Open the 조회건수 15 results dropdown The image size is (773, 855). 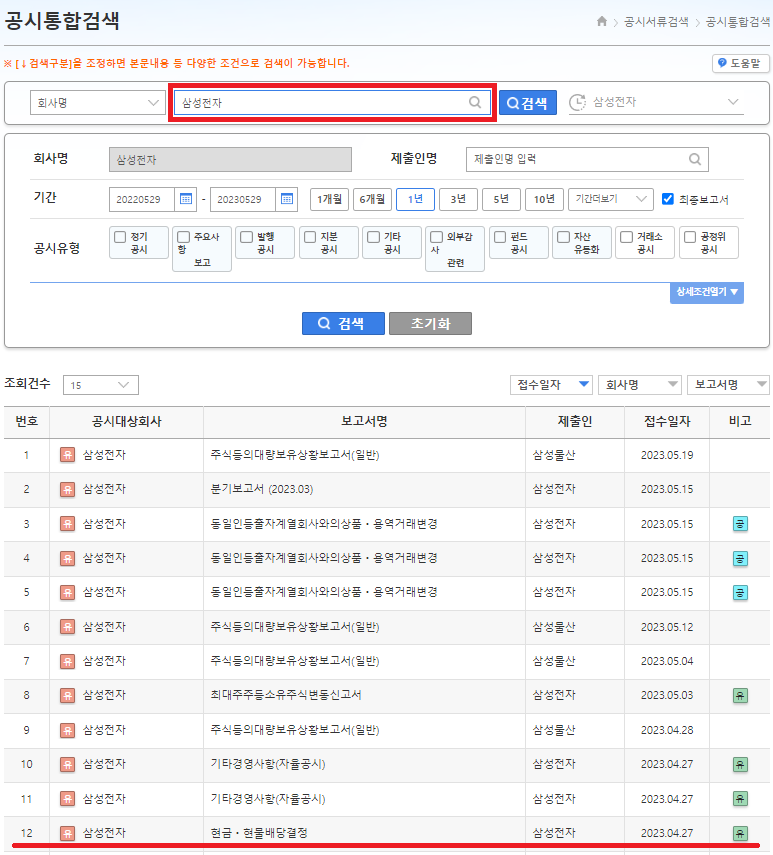[x=101, y=385]
